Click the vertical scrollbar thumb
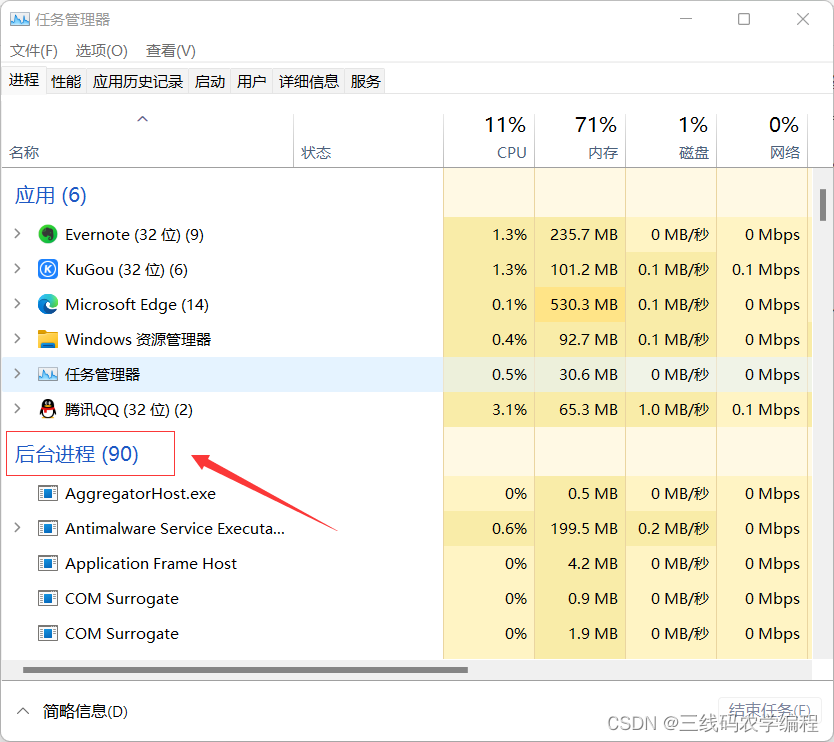Image resolution: width=834 pixels, height=742 pixels. click(x=823, y=205)
